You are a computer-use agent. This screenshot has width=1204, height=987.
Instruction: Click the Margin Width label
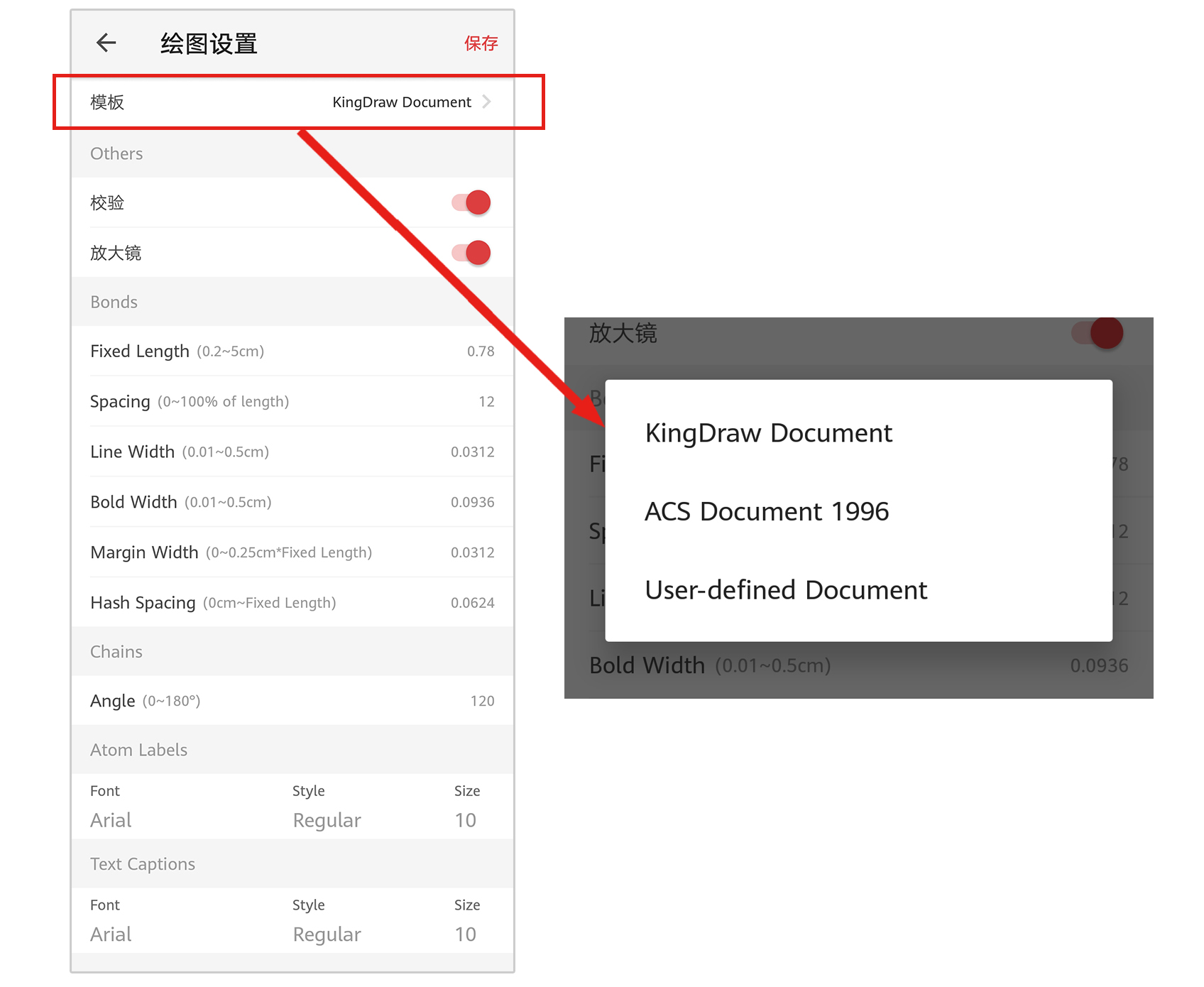coord(144,552)
